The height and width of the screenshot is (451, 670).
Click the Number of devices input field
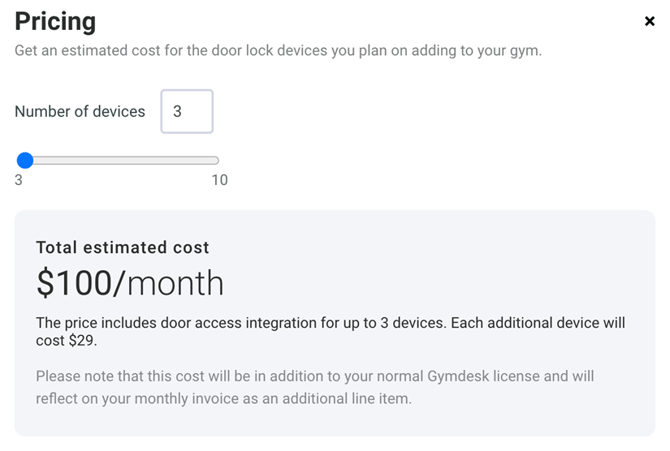(x=187, y=112)
